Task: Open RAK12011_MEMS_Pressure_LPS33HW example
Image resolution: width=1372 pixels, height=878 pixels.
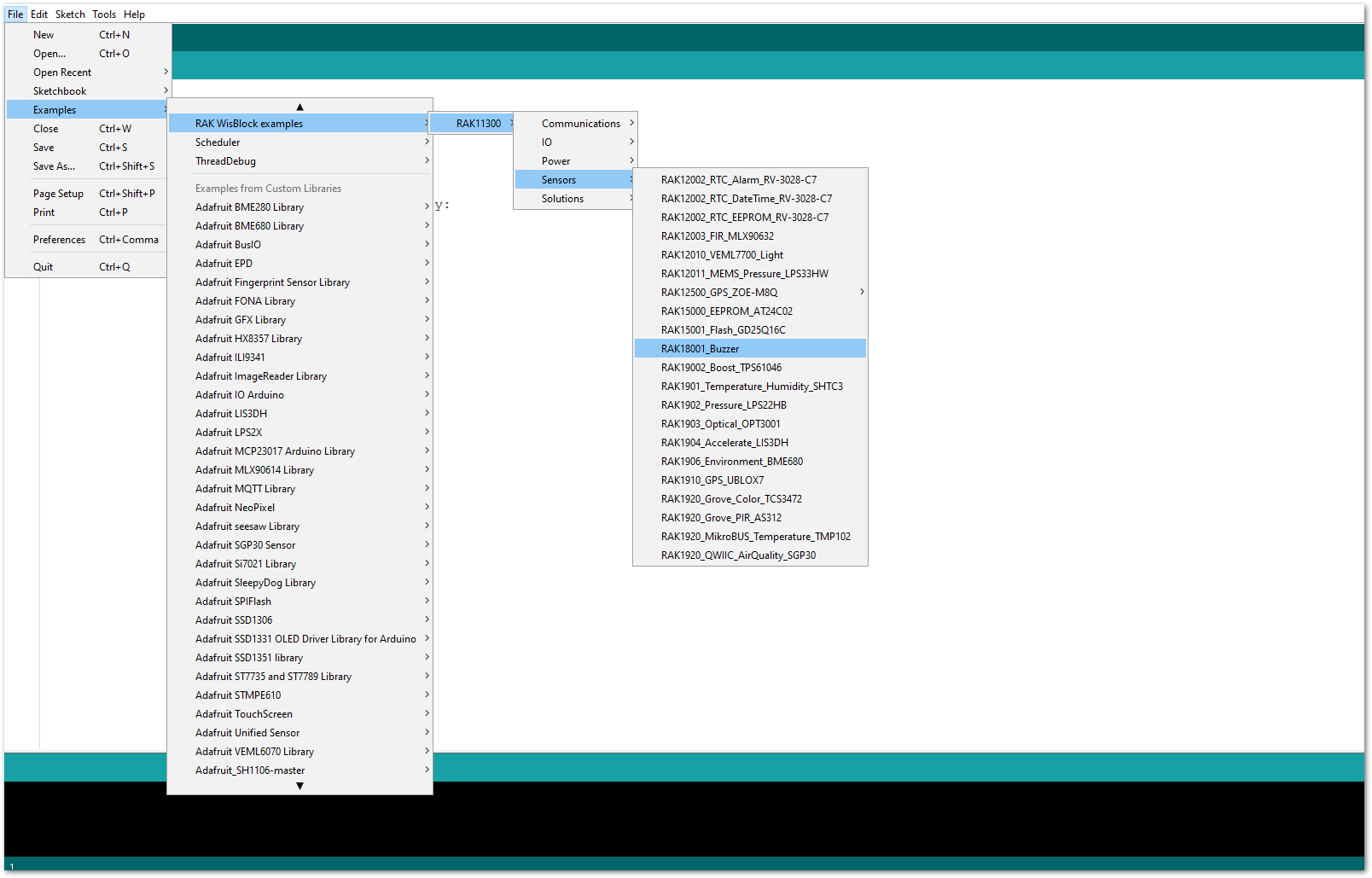Action: [750, 274]
